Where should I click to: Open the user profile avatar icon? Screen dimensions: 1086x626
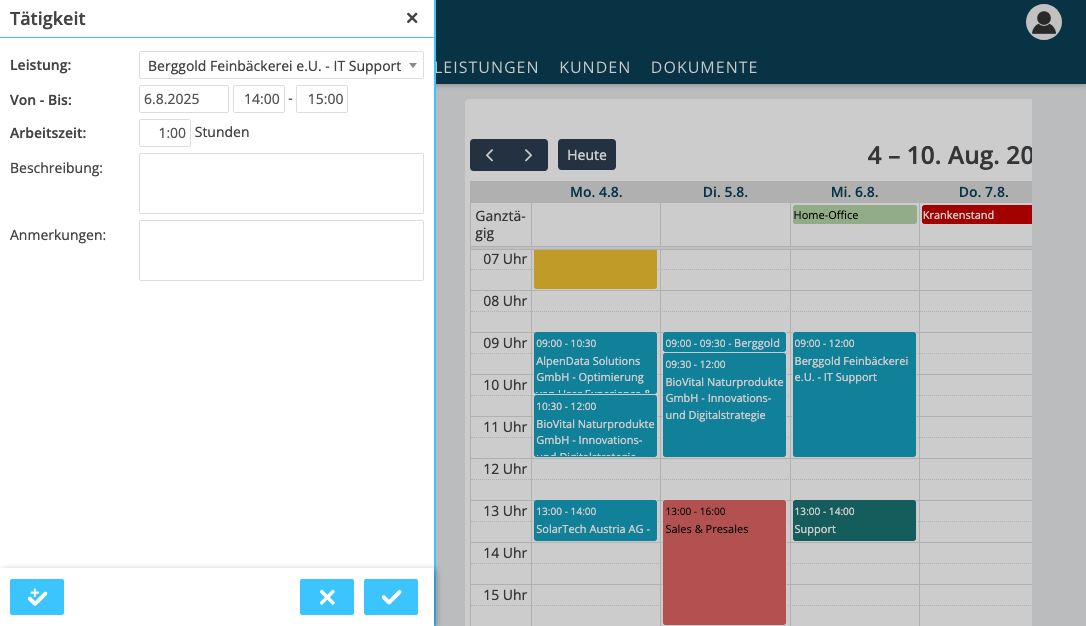[x=1044, y=22]
